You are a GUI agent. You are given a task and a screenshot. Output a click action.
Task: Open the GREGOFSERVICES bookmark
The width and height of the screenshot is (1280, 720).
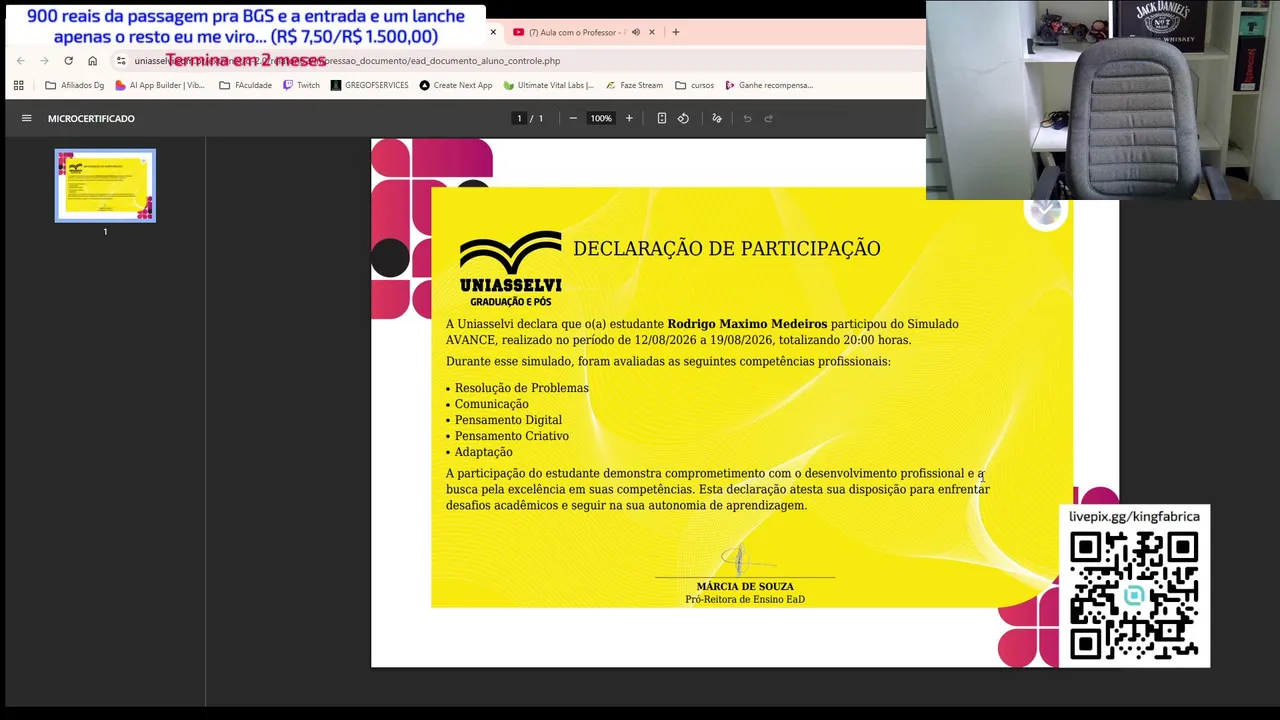[370, 85]
